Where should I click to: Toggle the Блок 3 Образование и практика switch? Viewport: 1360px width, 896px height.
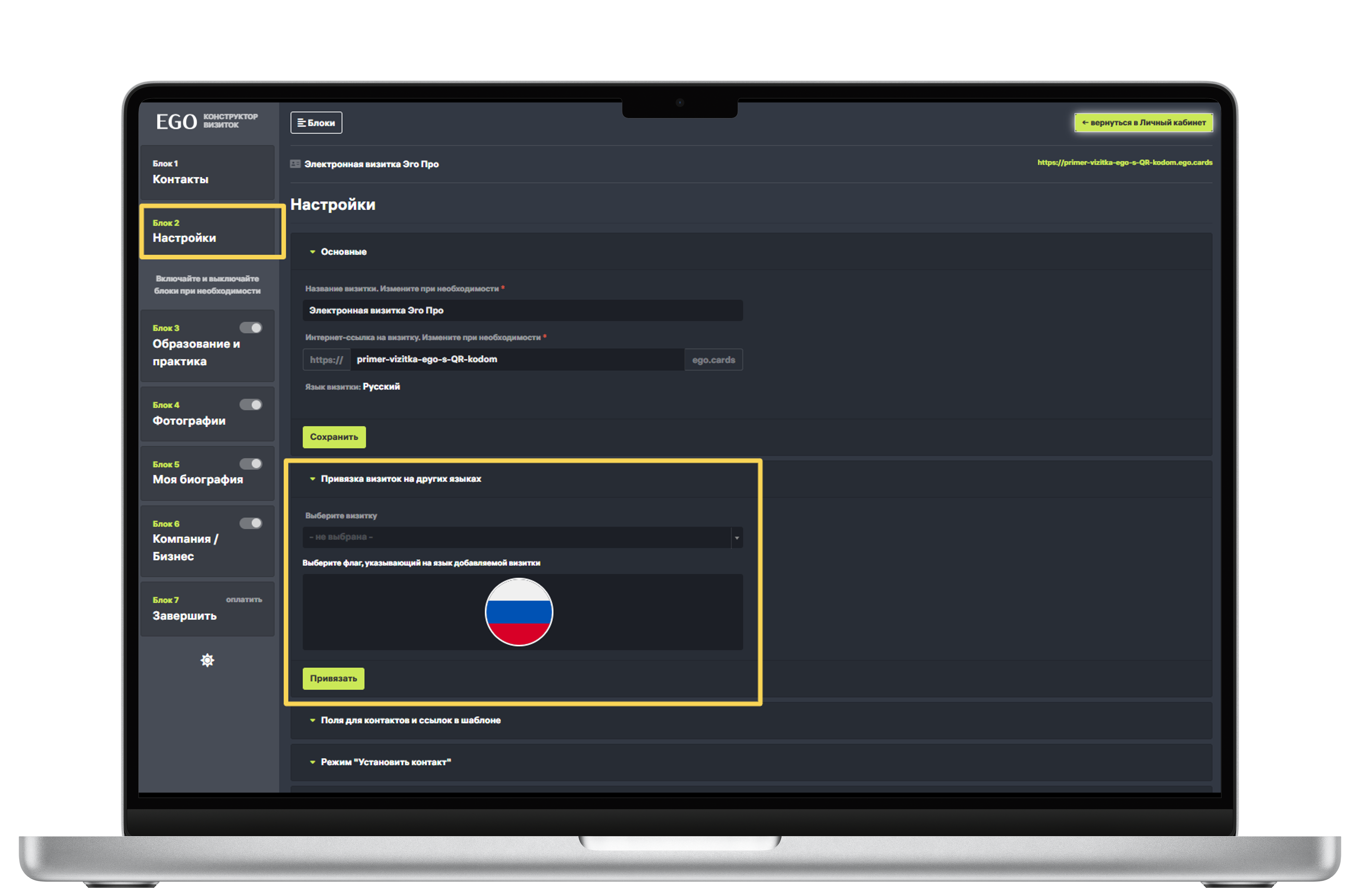pos(250,328)
